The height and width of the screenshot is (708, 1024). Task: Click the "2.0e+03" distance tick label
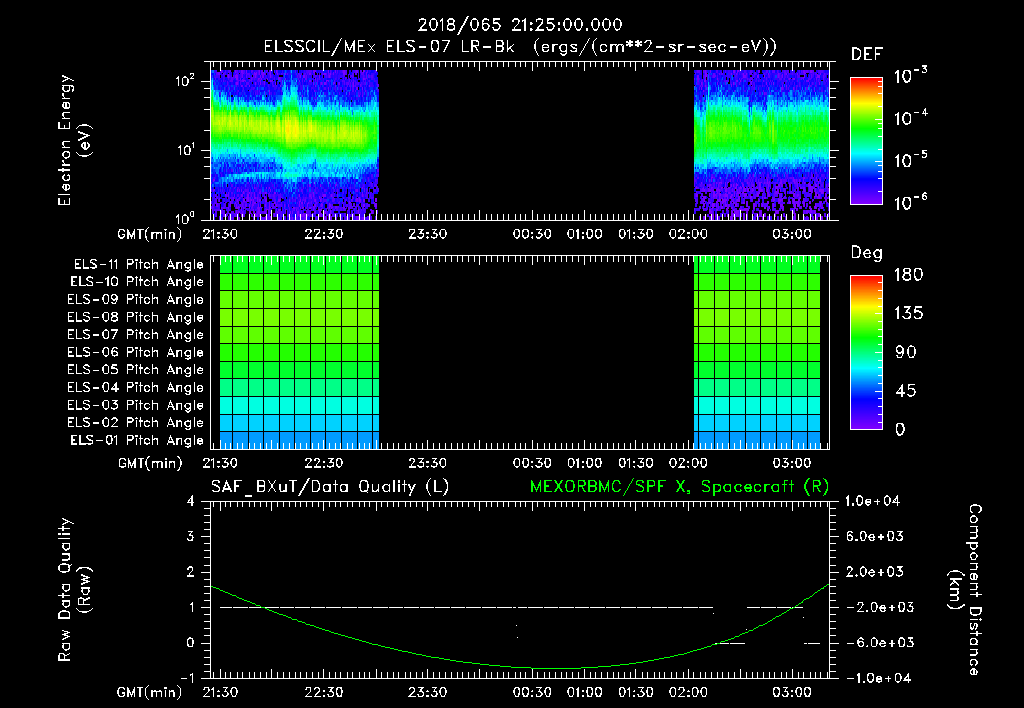pyautogui.click(x=875, y=571)
